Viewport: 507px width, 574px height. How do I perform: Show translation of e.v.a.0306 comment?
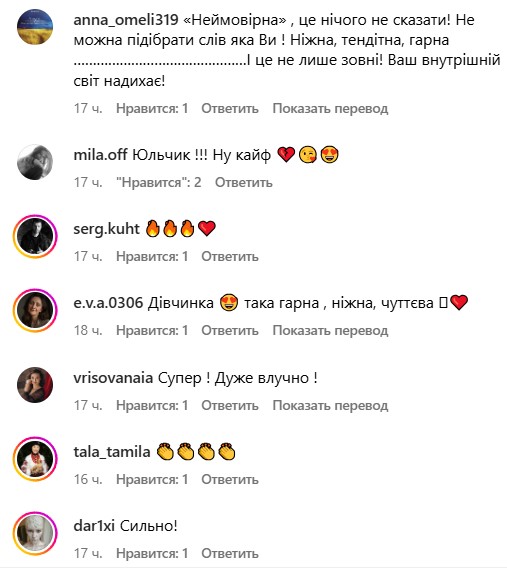tap(330, 331)
